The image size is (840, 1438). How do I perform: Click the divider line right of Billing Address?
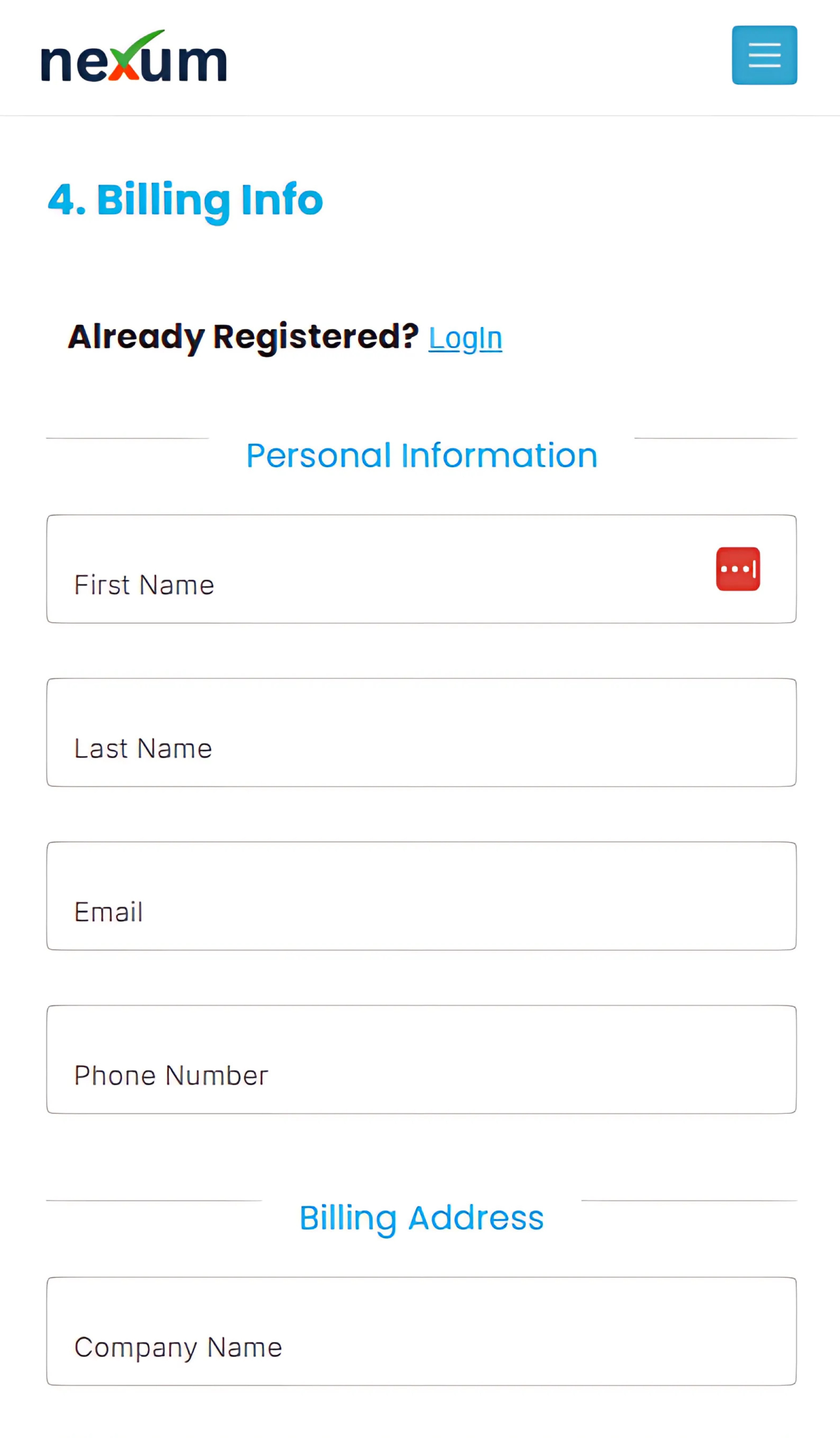coord(689,1200)
